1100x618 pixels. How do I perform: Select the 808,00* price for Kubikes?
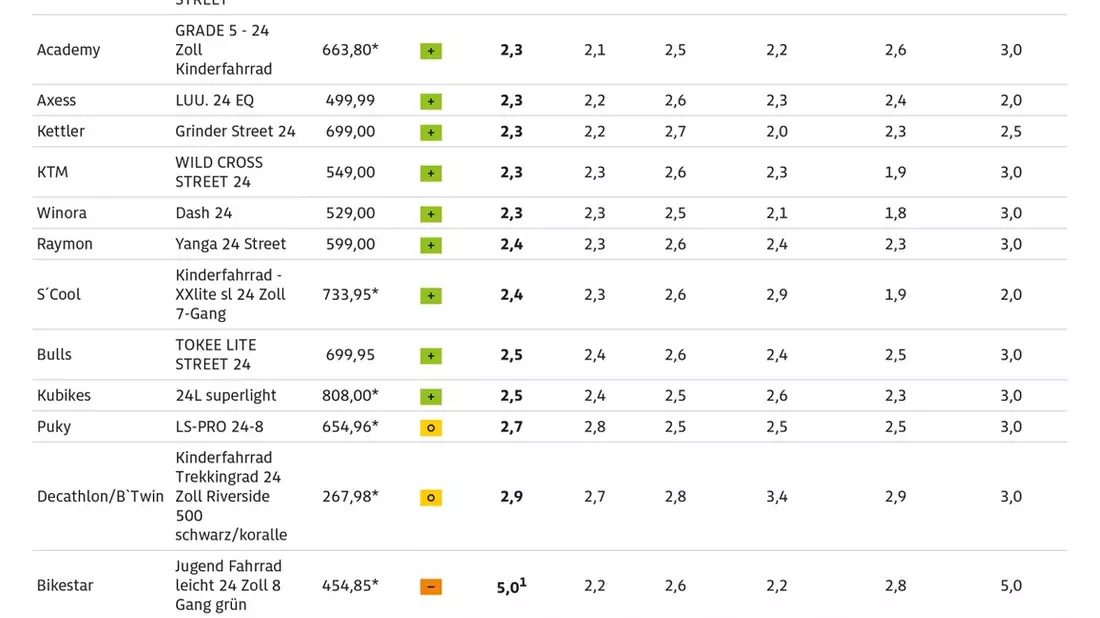(x=350, y=396)
